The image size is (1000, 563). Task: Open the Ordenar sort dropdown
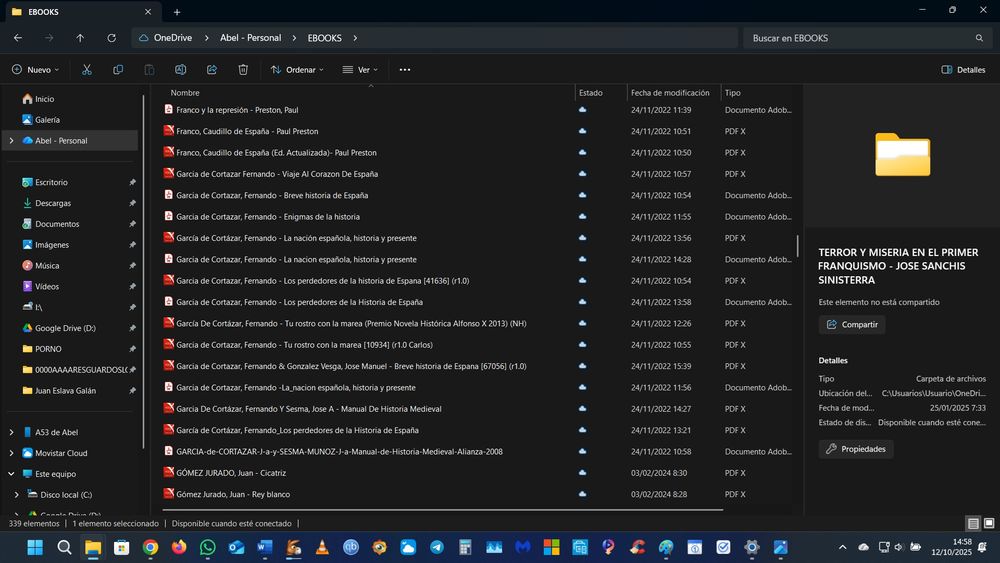297,70
